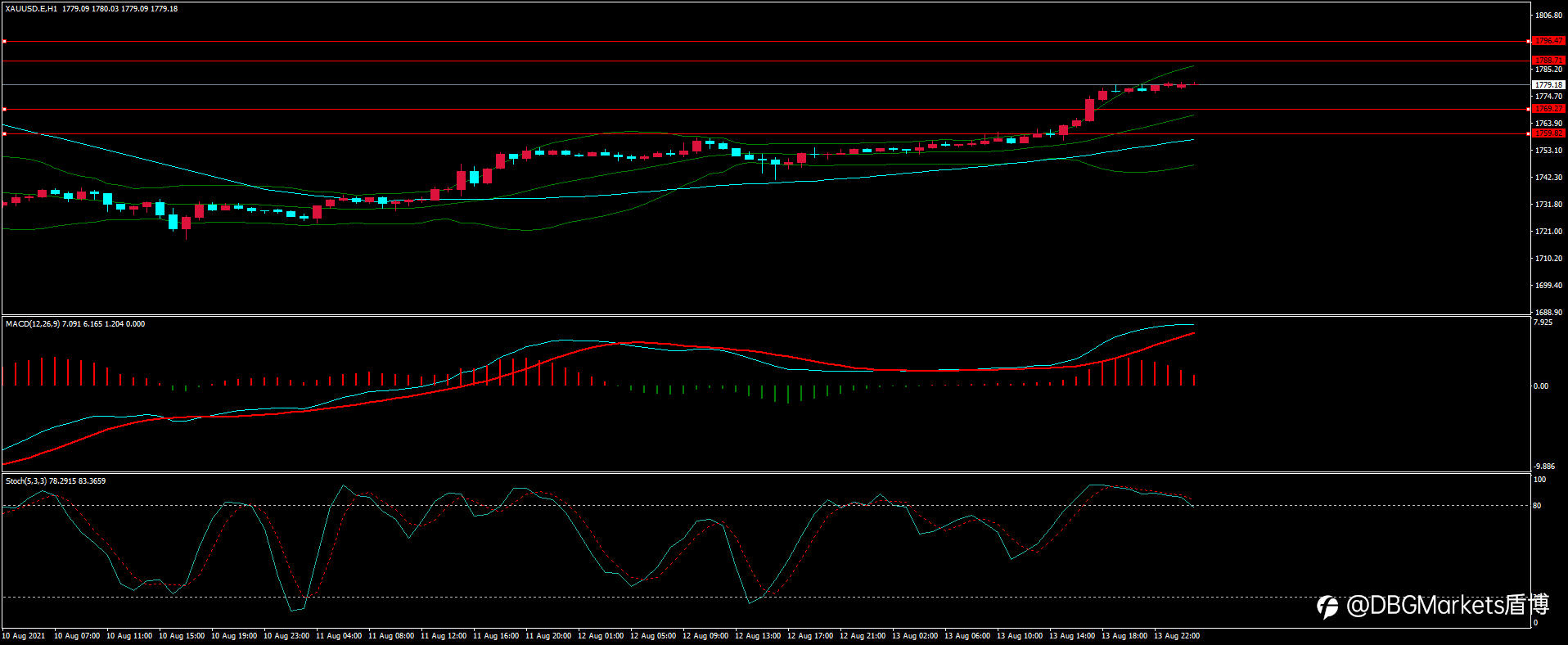The image size is (1568, 645).
Task: Click the 13 Aug 06:00 time label
Action: point(967,636)
